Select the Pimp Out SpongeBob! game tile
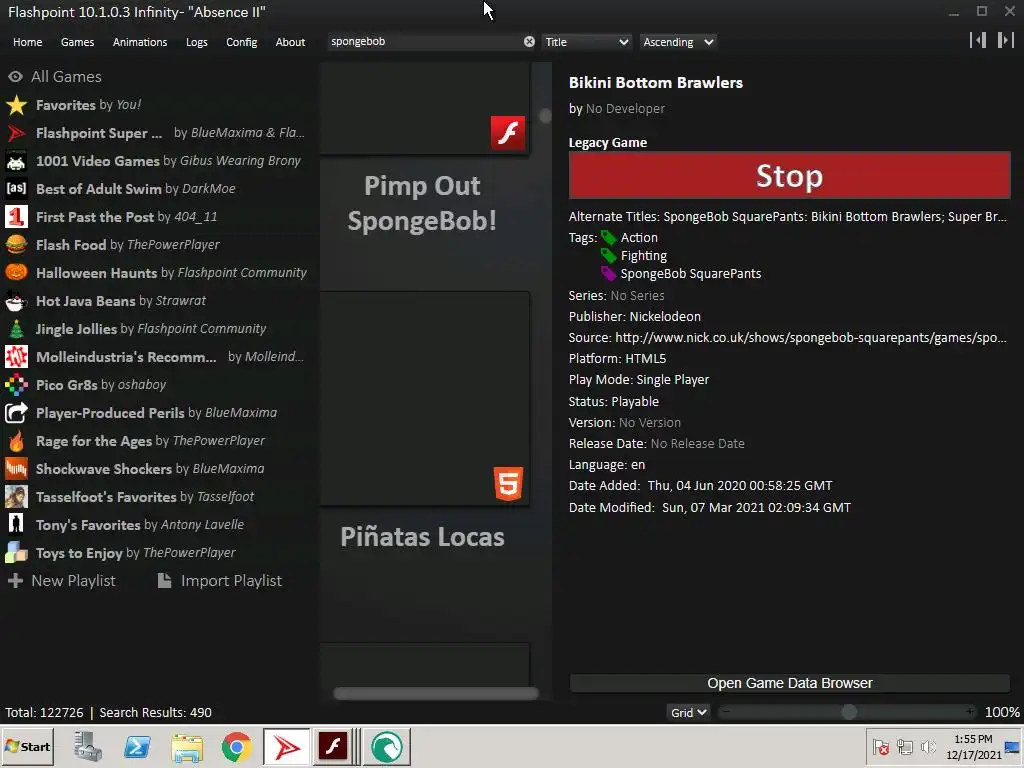1024x768 pixels. point(424,204)
